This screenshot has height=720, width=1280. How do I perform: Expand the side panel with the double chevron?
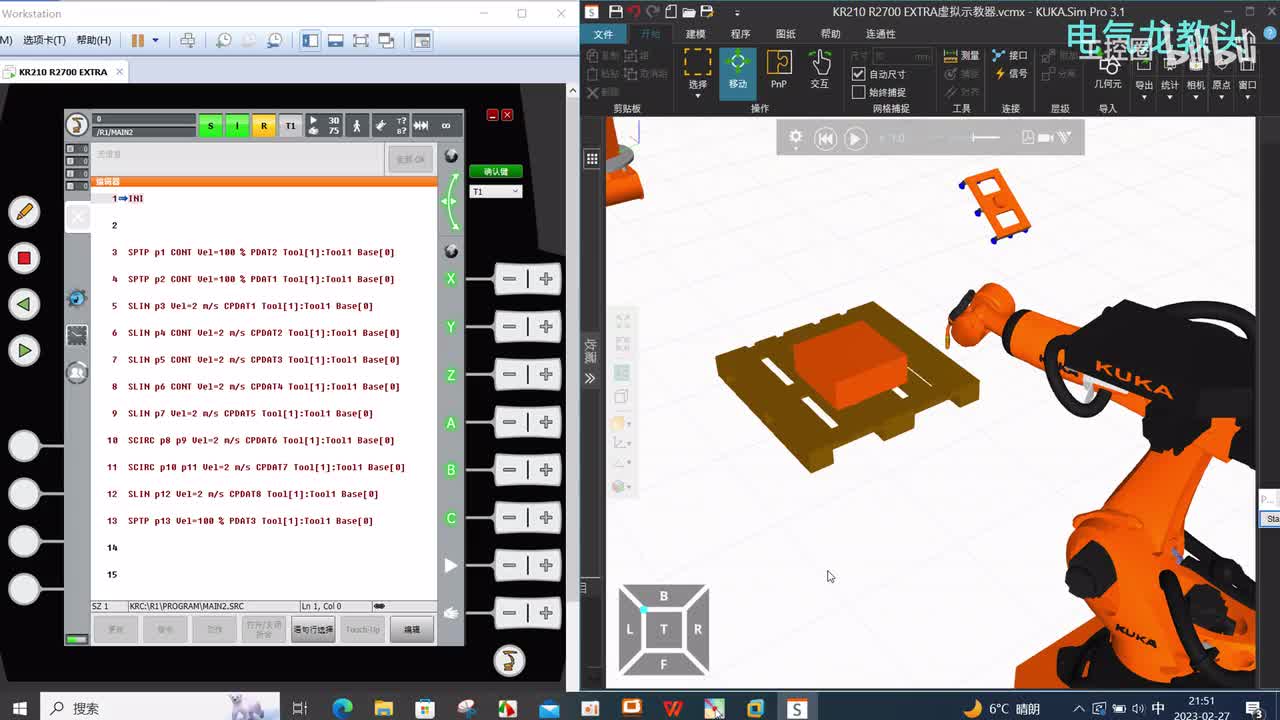coord(590,378)
